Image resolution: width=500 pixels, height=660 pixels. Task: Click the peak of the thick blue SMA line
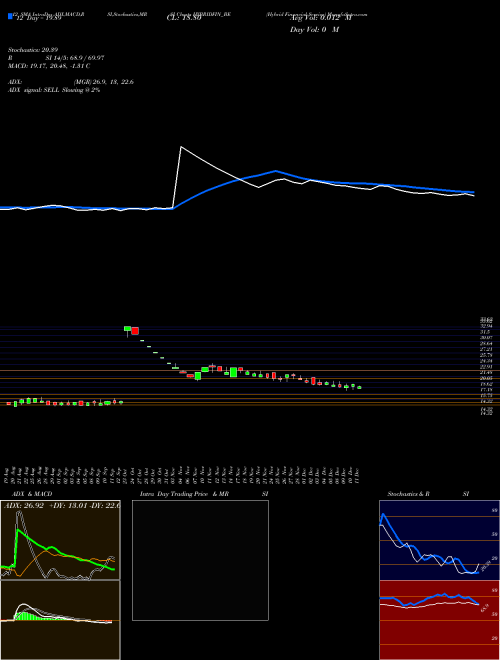tap(275, 171)
